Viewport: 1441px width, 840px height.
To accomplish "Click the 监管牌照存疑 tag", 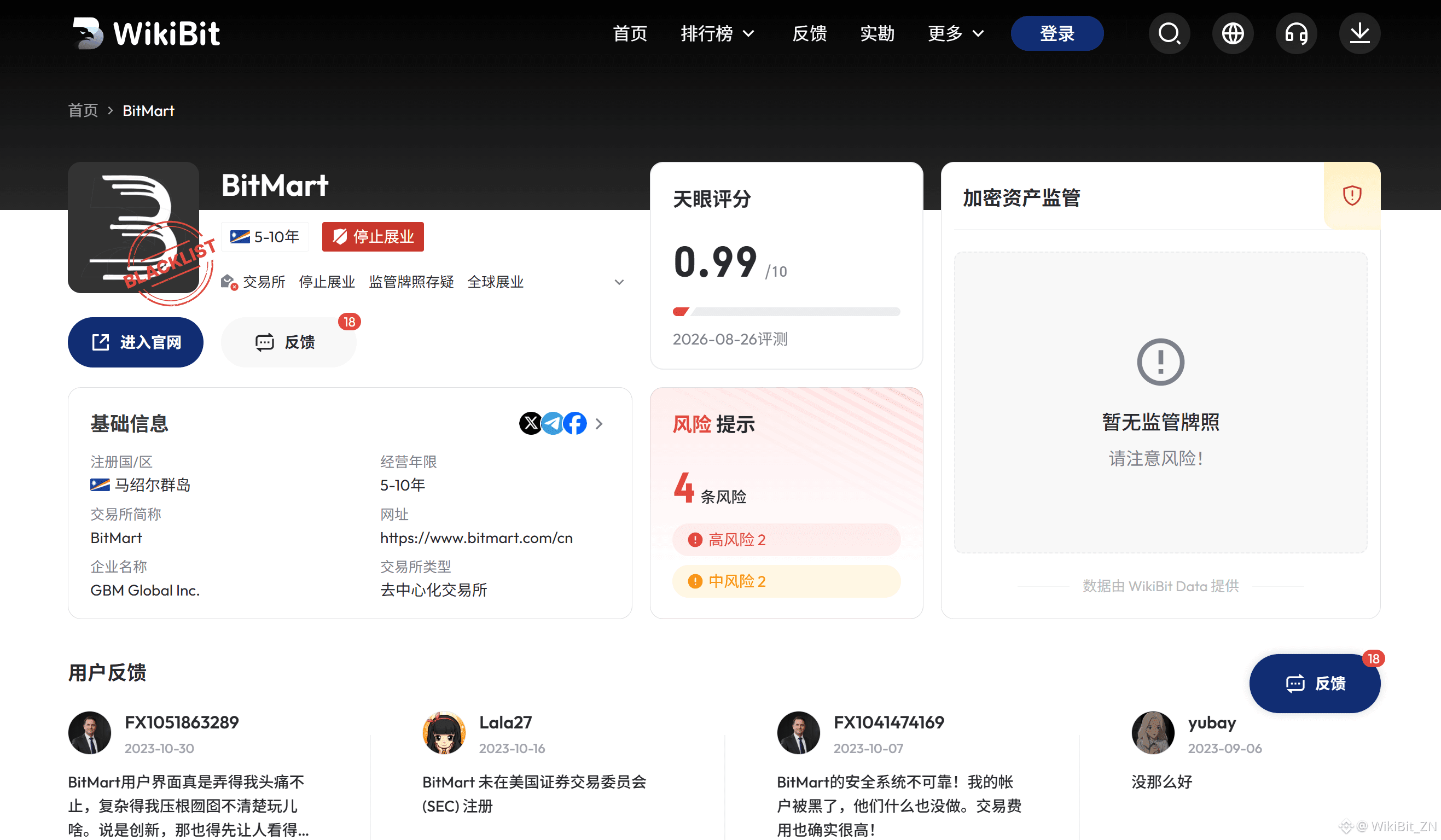I will tap(412, 282).
